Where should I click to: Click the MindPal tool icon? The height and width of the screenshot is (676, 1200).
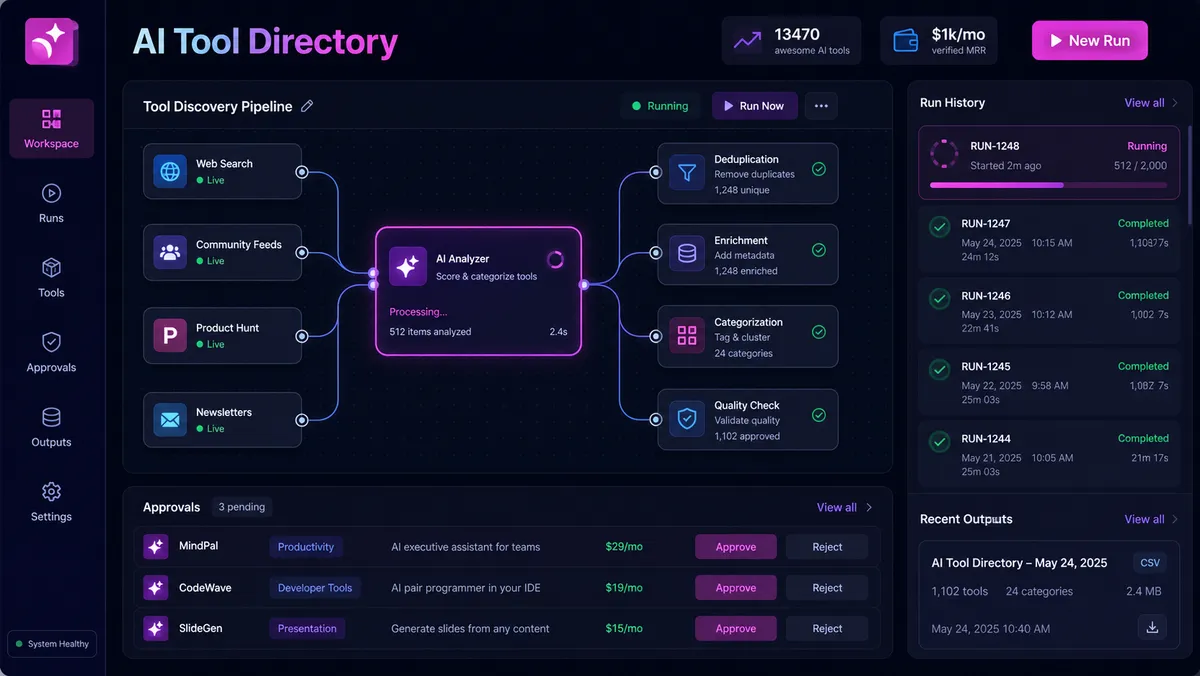coord(155,547)
